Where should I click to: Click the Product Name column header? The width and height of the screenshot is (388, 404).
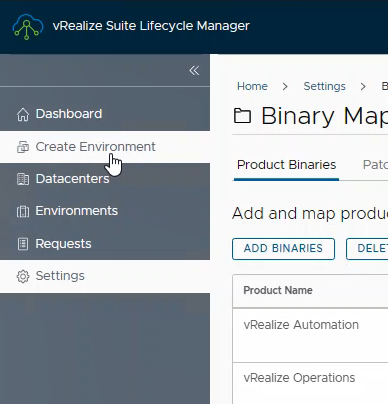tap(278, 290)
